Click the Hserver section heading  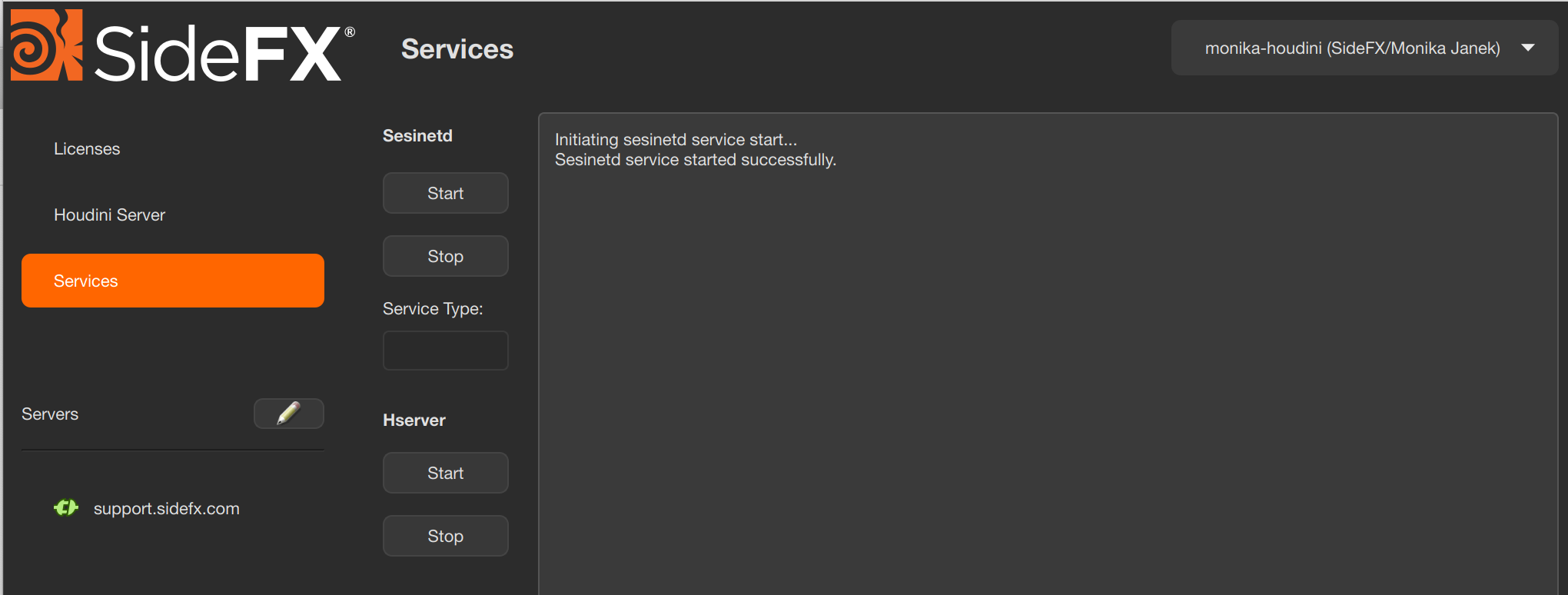[x=414, y=420]
